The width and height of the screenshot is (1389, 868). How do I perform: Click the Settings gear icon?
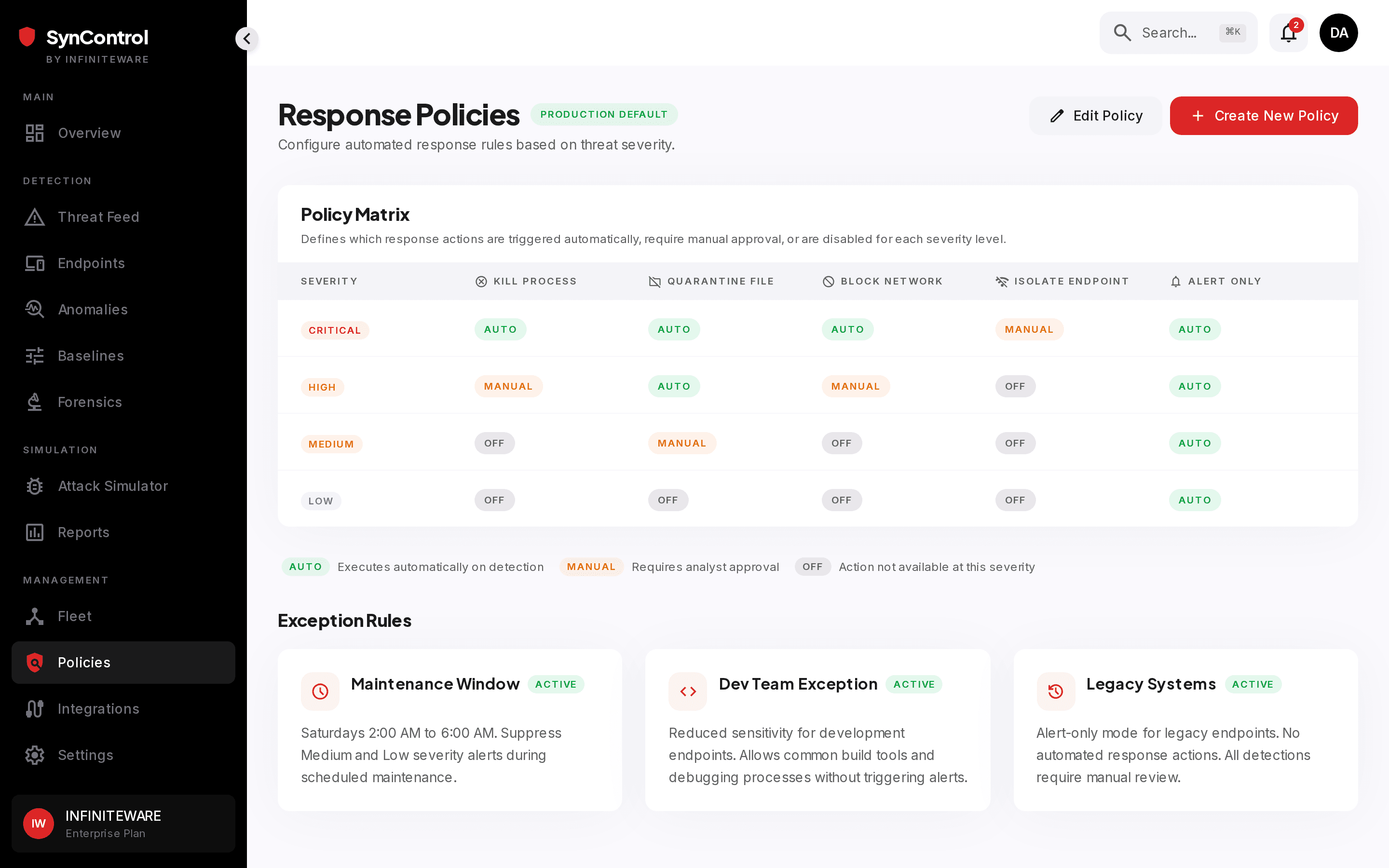34,755
